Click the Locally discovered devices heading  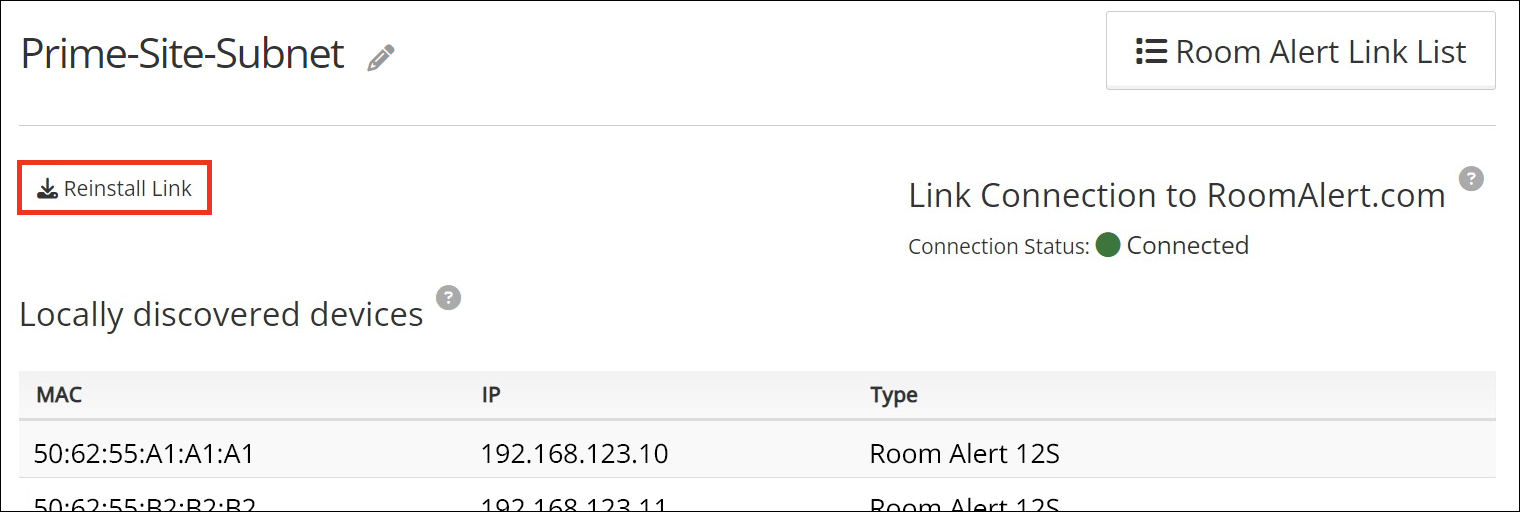click(x=221, y=314)
